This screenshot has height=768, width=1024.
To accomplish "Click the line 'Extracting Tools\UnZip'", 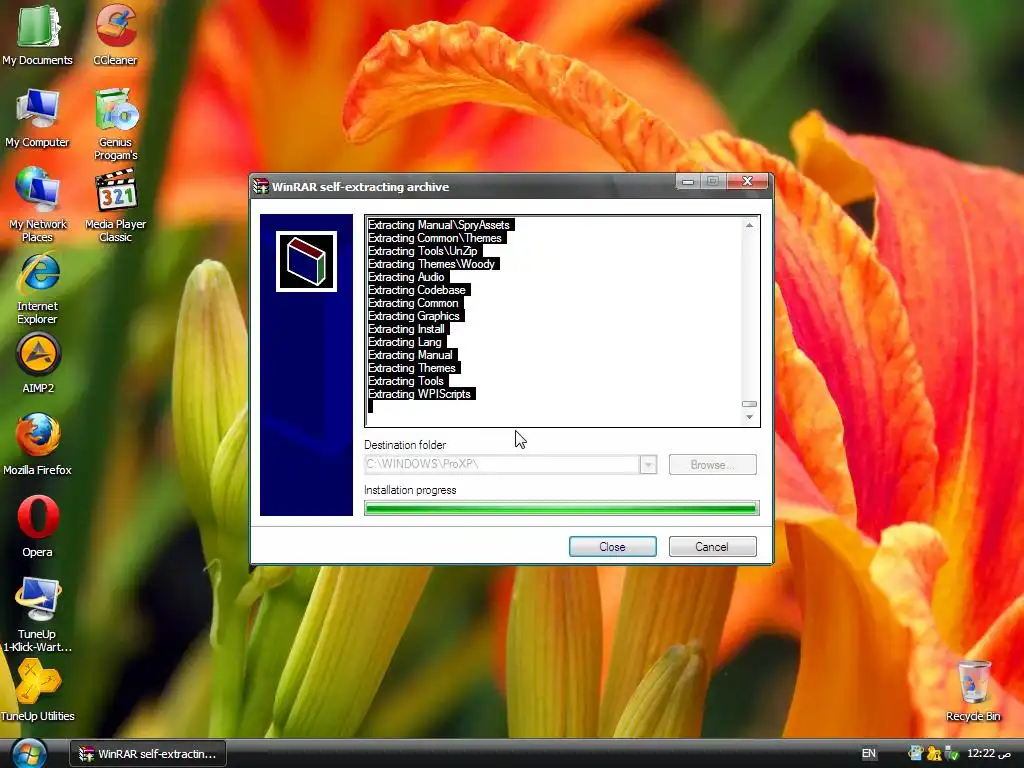I will (423, 251).
